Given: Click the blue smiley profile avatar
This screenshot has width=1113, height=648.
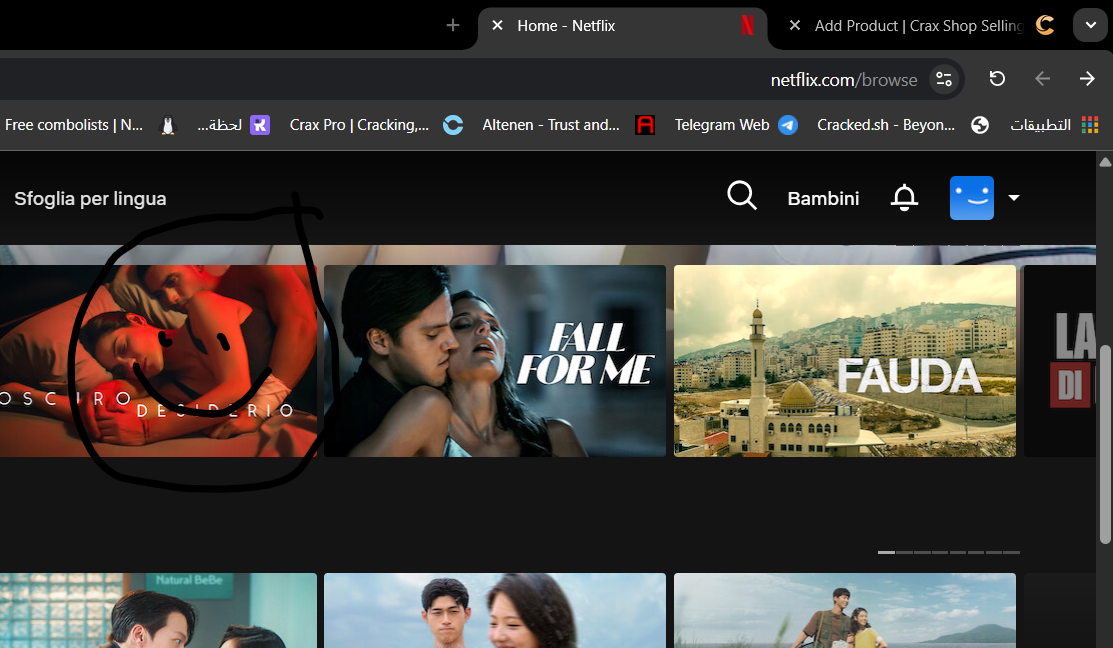Looking at the screenshot, I should 971,198.
